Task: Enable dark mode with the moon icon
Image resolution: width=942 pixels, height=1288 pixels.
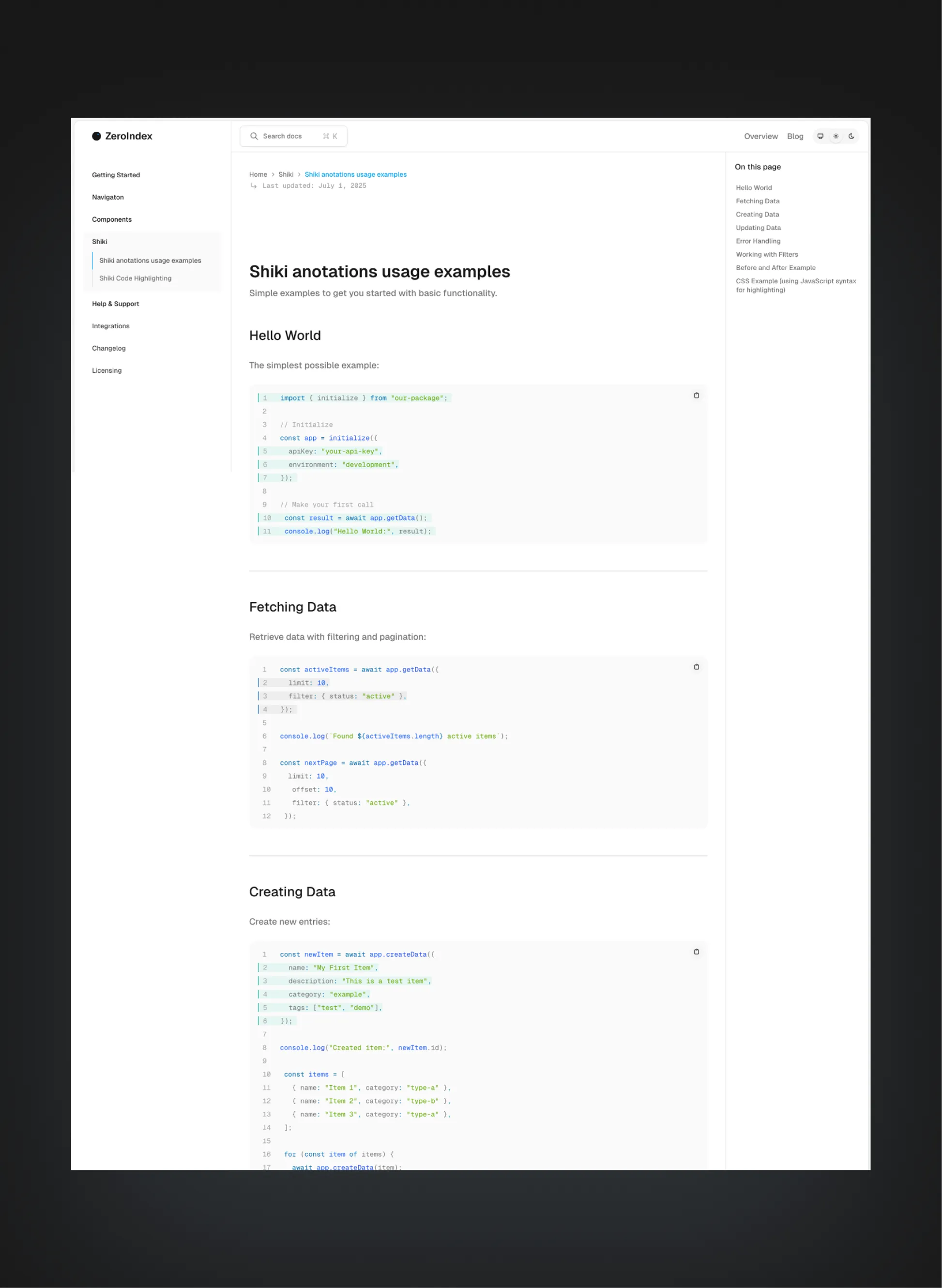Action: click(851, 136)
